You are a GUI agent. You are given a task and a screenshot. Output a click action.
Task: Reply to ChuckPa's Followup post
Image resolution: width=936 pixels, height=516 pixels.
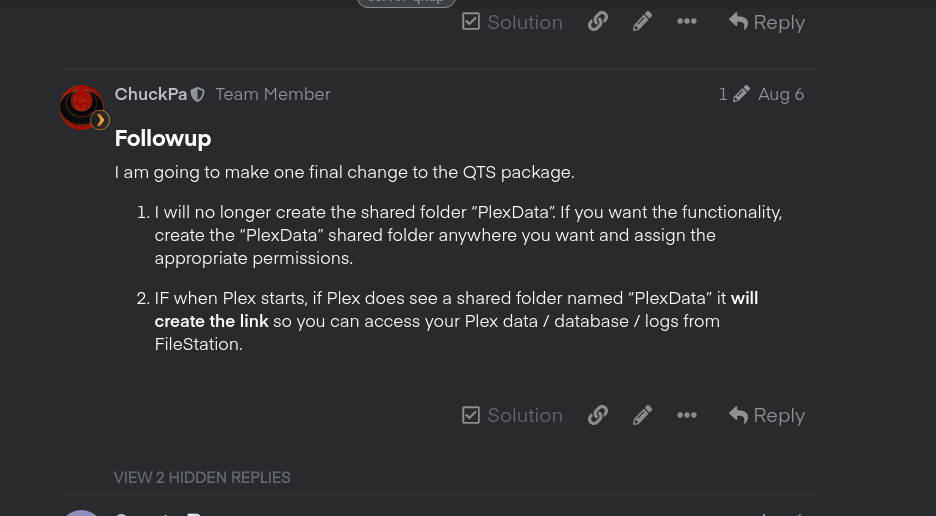coord(767,415)
